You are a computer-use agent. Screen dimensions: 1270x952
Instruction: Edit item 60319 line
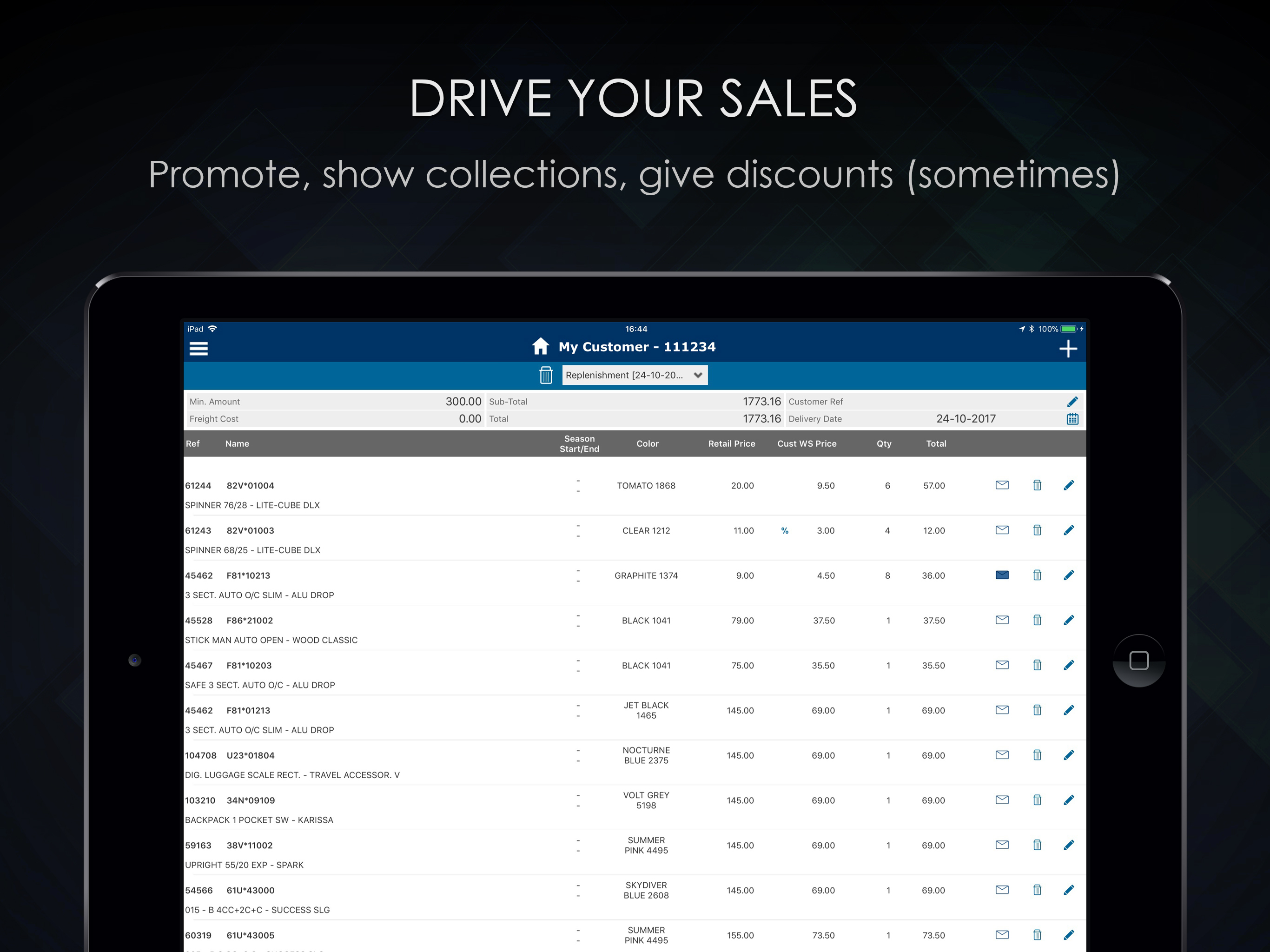click(1068, 935)
